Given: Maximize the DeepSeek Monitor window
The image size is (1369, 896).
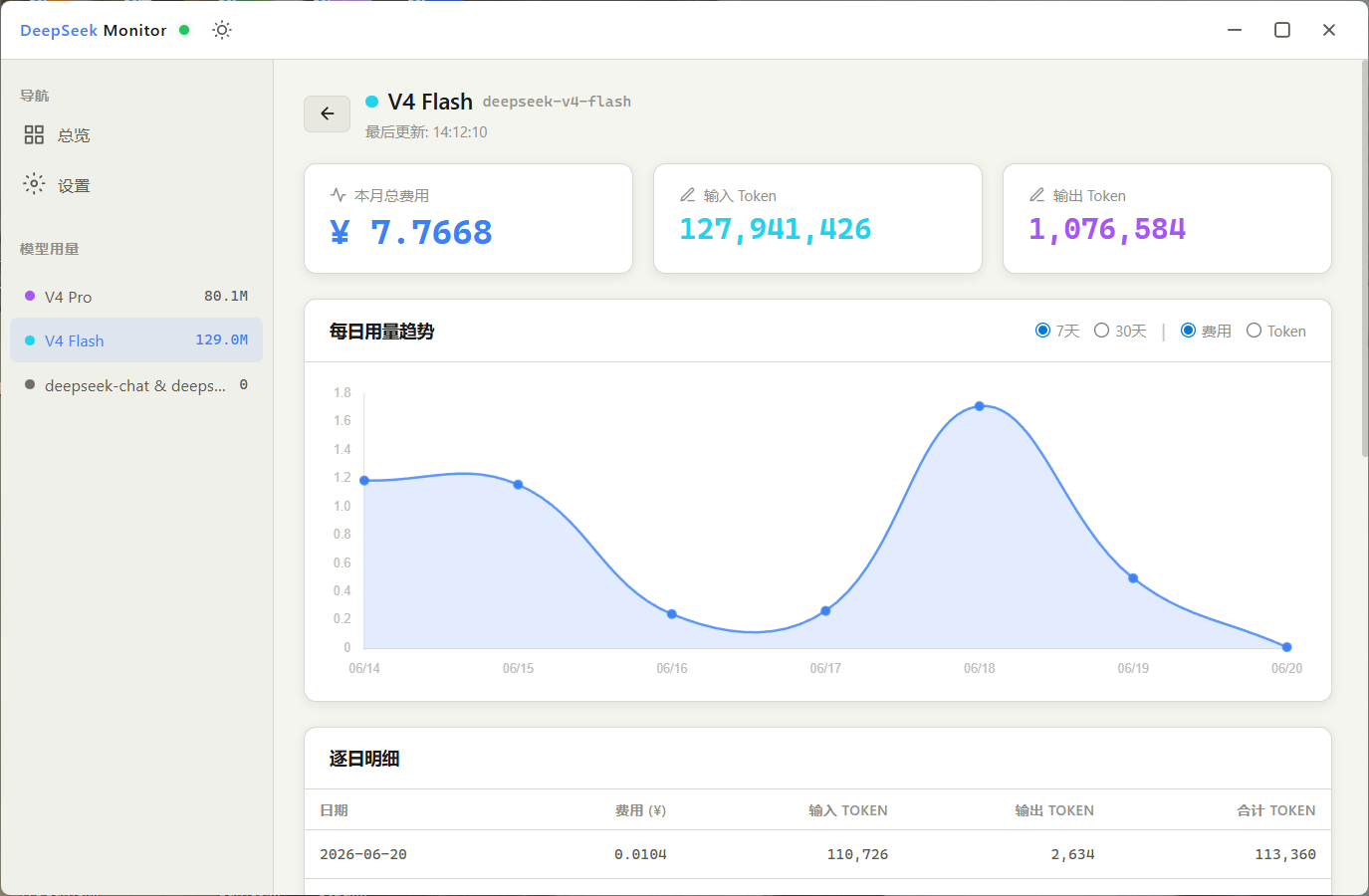Looking at the screenshot, I should 1282,30.
